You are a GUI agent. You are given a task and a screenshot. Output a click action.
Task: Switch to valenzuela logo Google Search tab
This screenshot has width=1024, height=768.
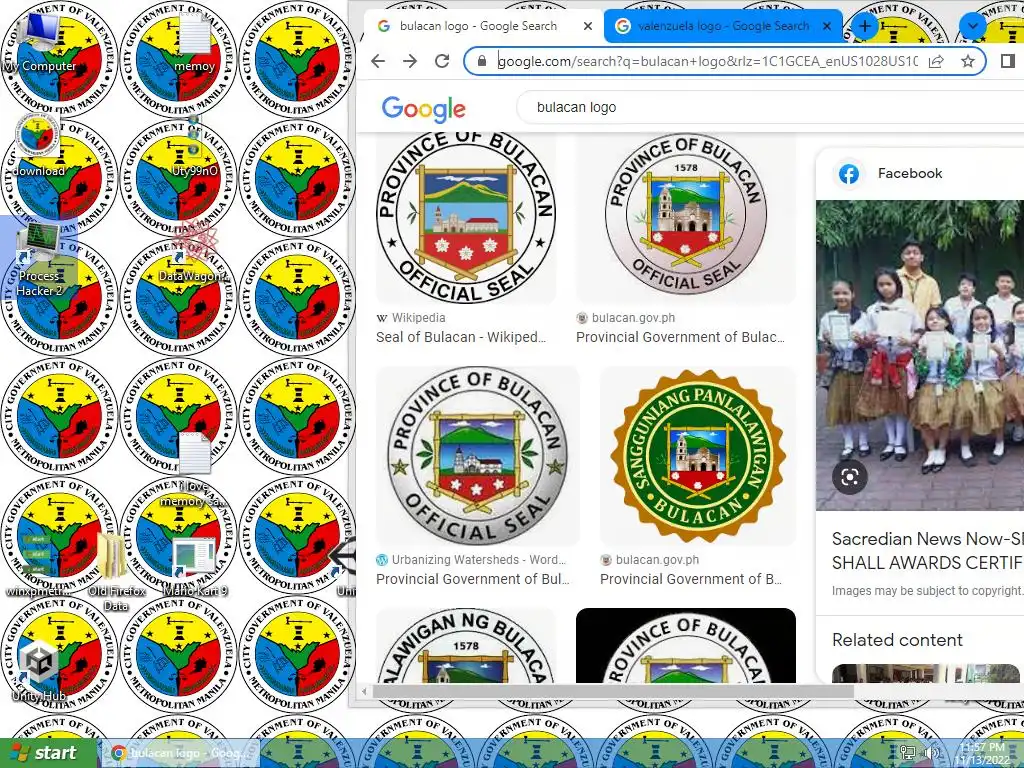(723, 26)
